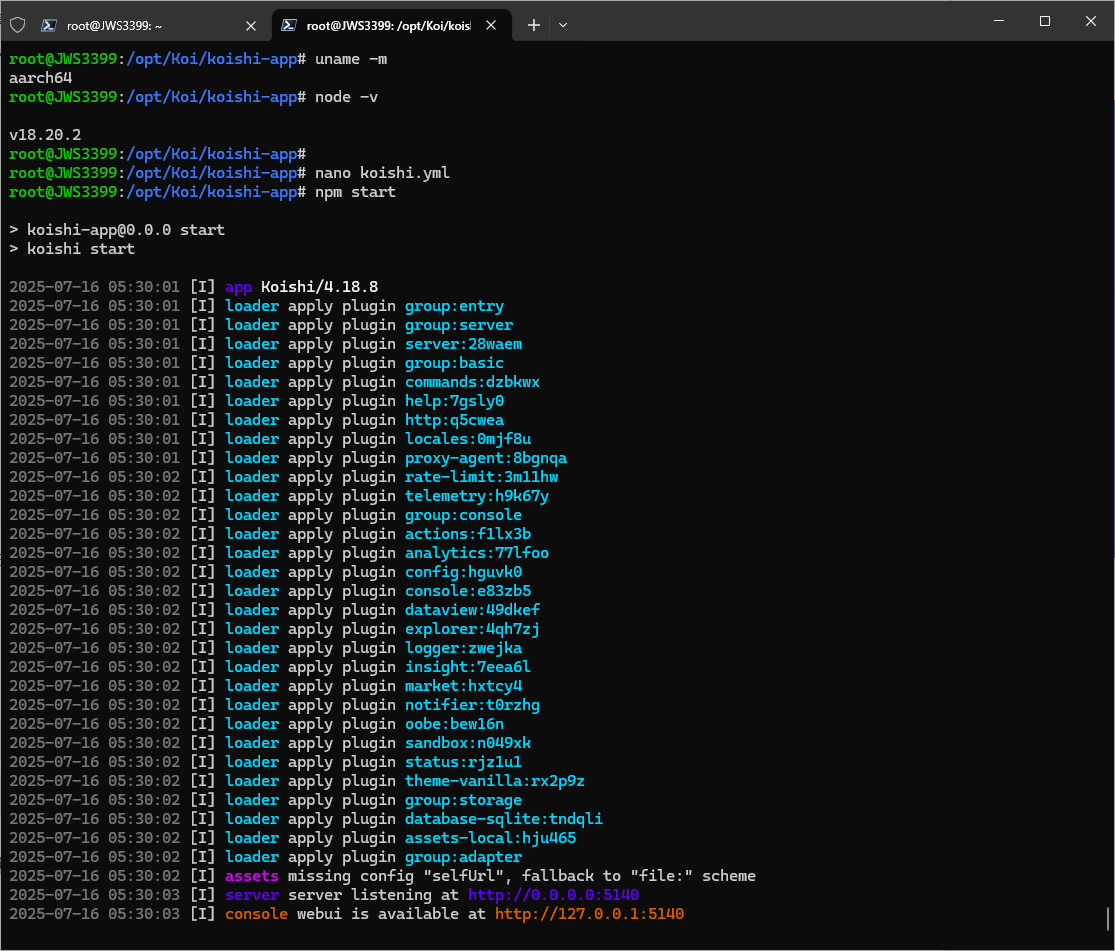Click the shield icon in the title bar

[x=17, y=25]
